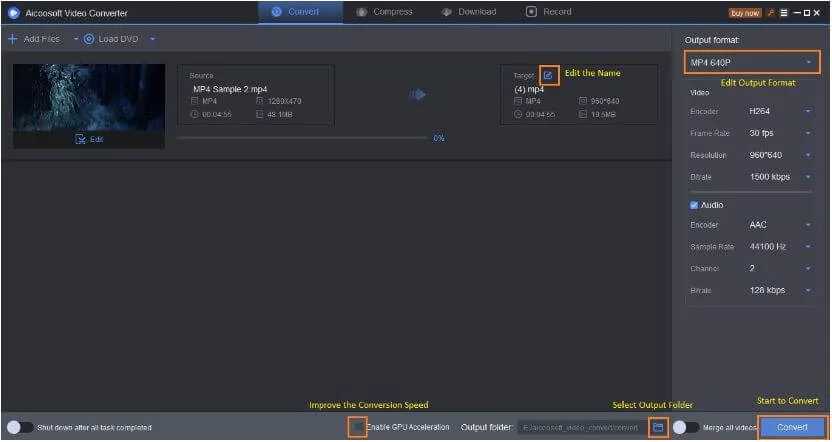This screenshot has width=832, height=442.
Task: Click the conversion progress bar
Action: 301,138
